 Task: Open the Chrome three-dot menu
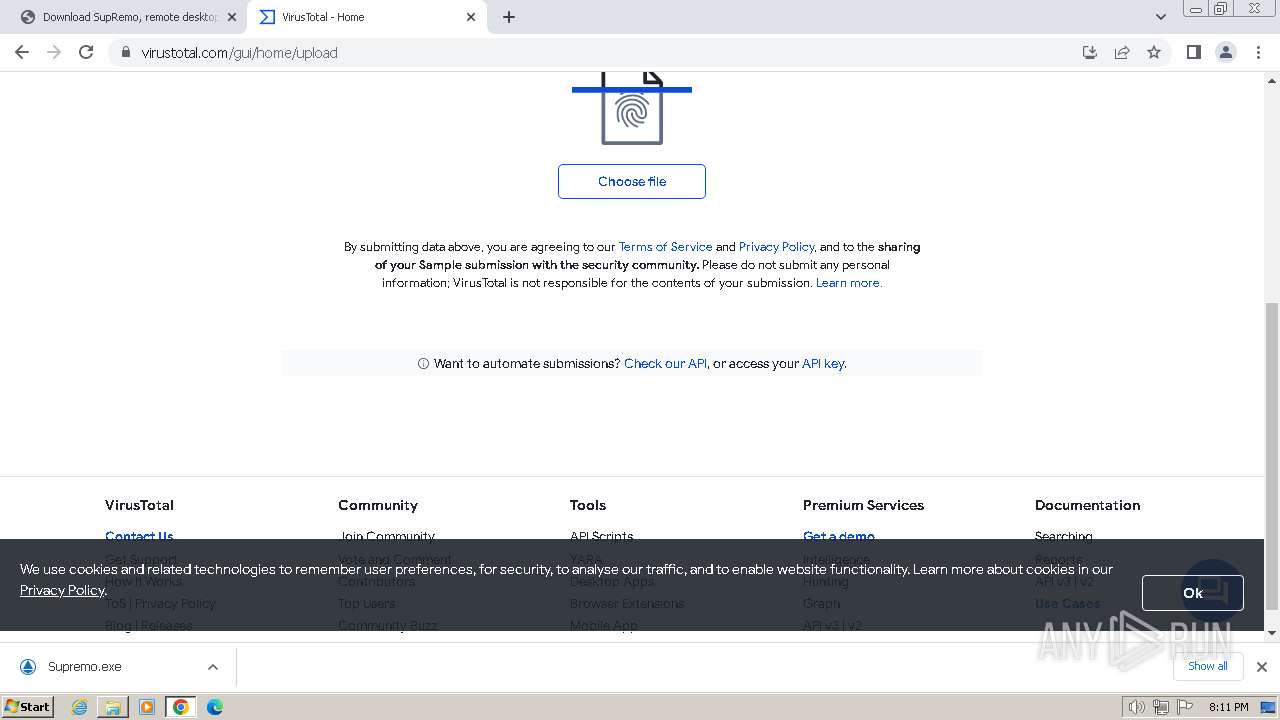pos(1259,52)
